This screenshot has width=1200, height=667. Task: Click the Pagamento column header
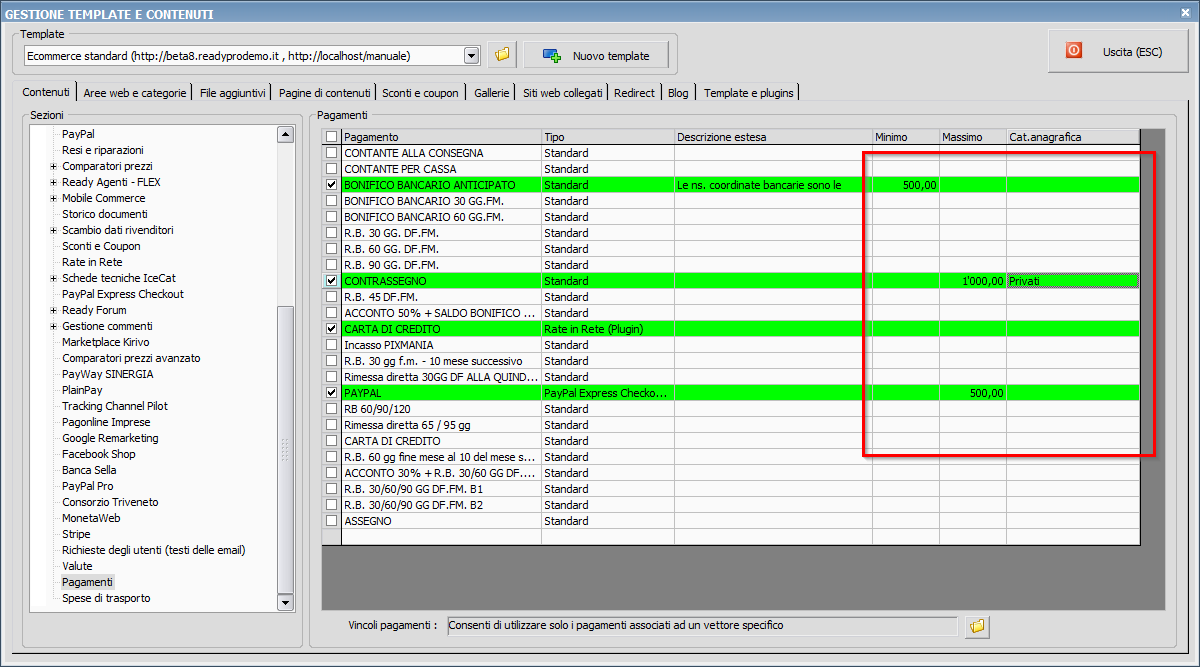[441, 137]
